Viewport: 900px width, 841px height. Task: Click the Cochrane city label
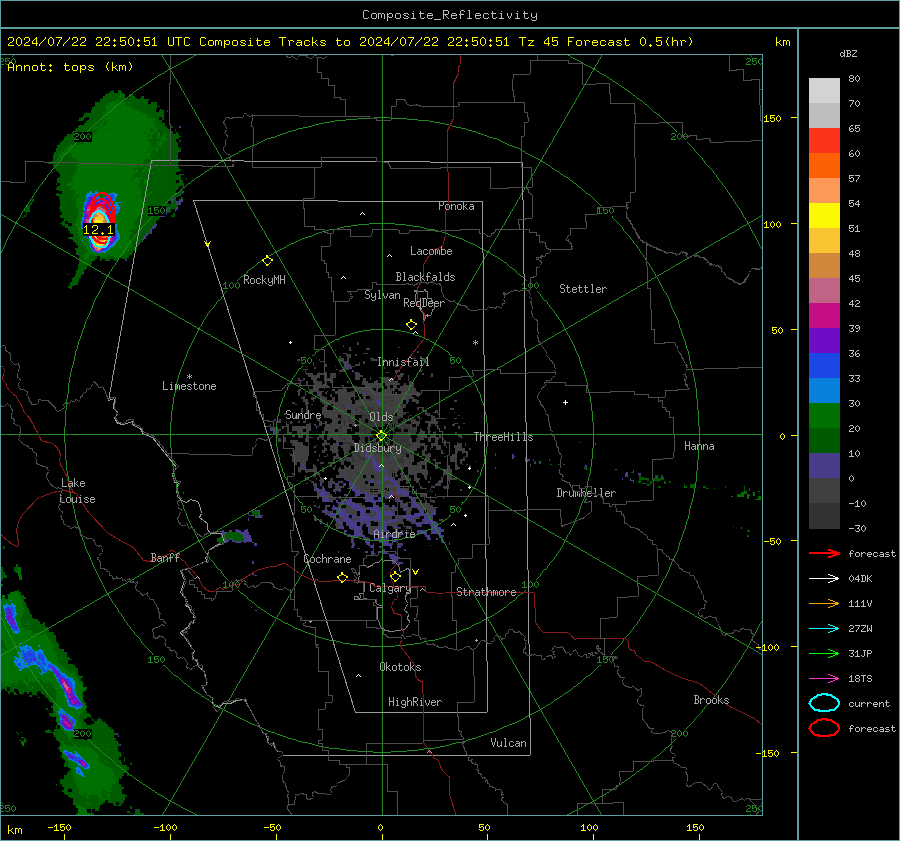pyautogui.click(x=327, y=559)
